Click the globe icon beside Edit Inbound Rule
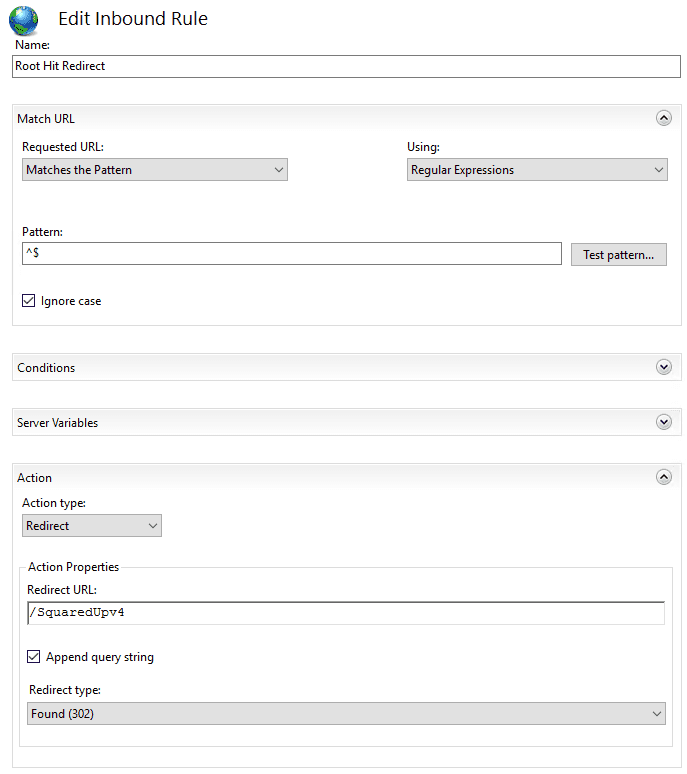Viewport: 687px width, 774px height. tap(23, 20)
